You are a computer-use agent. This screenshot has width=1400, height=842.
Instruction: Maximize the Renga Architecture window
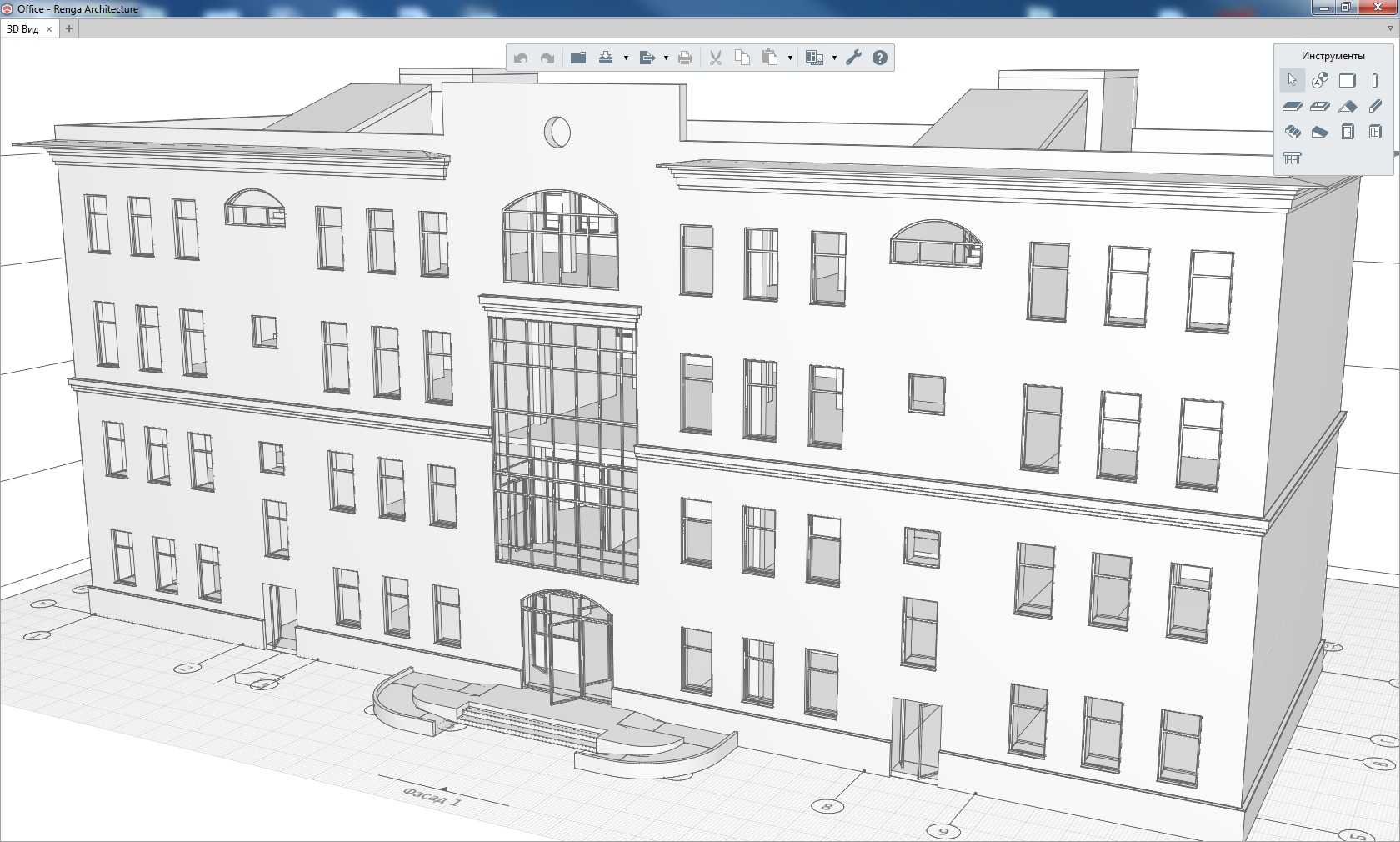(x=1346, y=8)
